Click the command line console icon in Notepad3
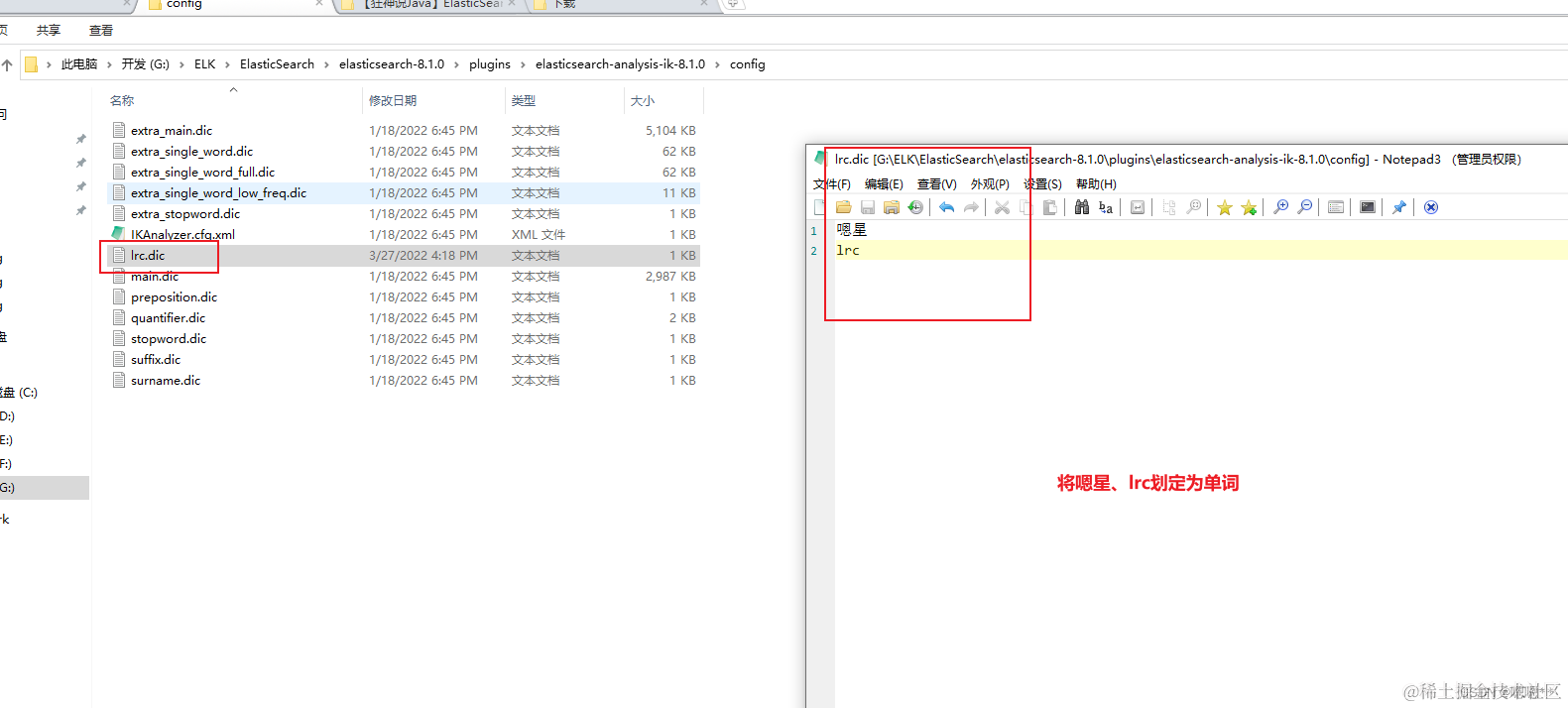The height and width of the screenshot is (708, 1568). coord(1368,207)
